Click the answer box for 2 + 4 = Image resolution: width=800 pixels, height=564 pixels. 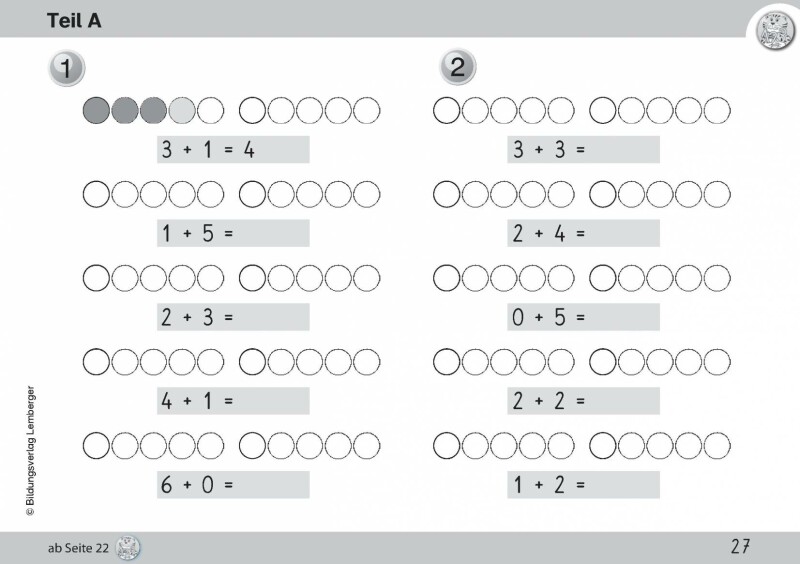point(620,233)
